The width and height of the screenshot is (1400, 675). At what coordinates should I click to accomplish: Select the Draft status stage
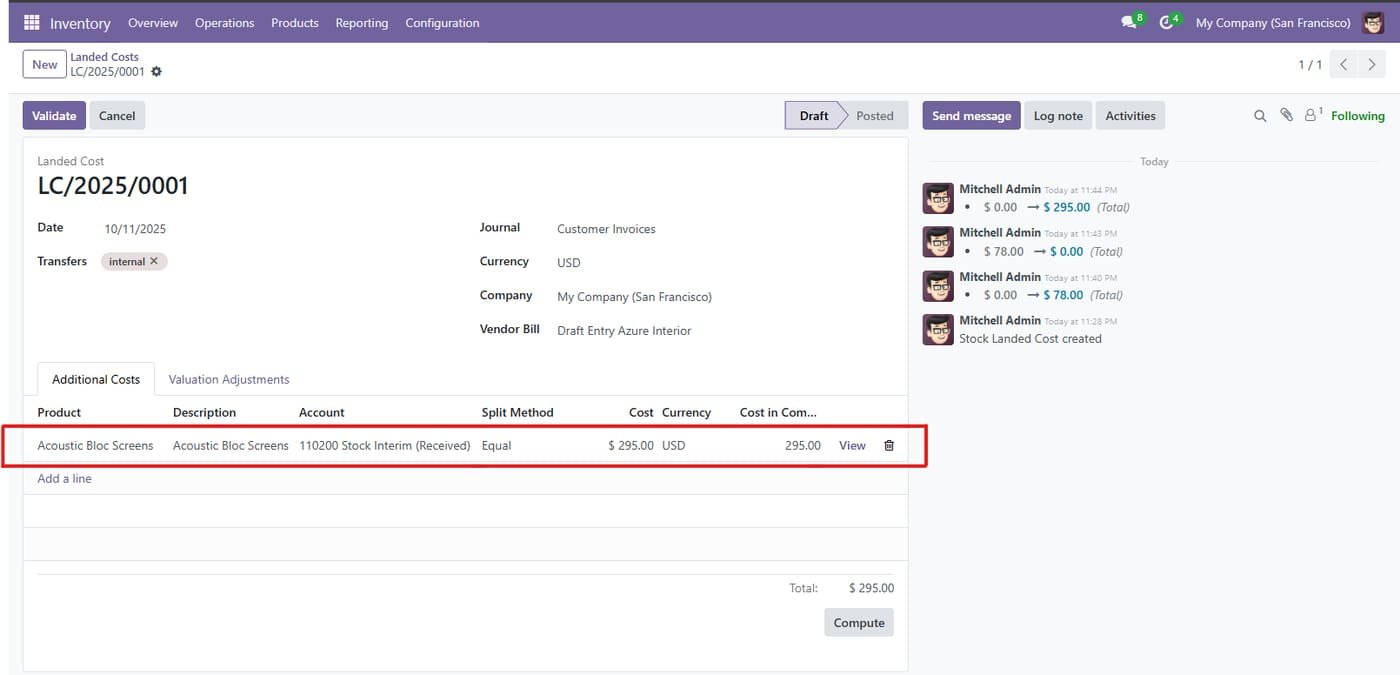click(x=814, y=116)
